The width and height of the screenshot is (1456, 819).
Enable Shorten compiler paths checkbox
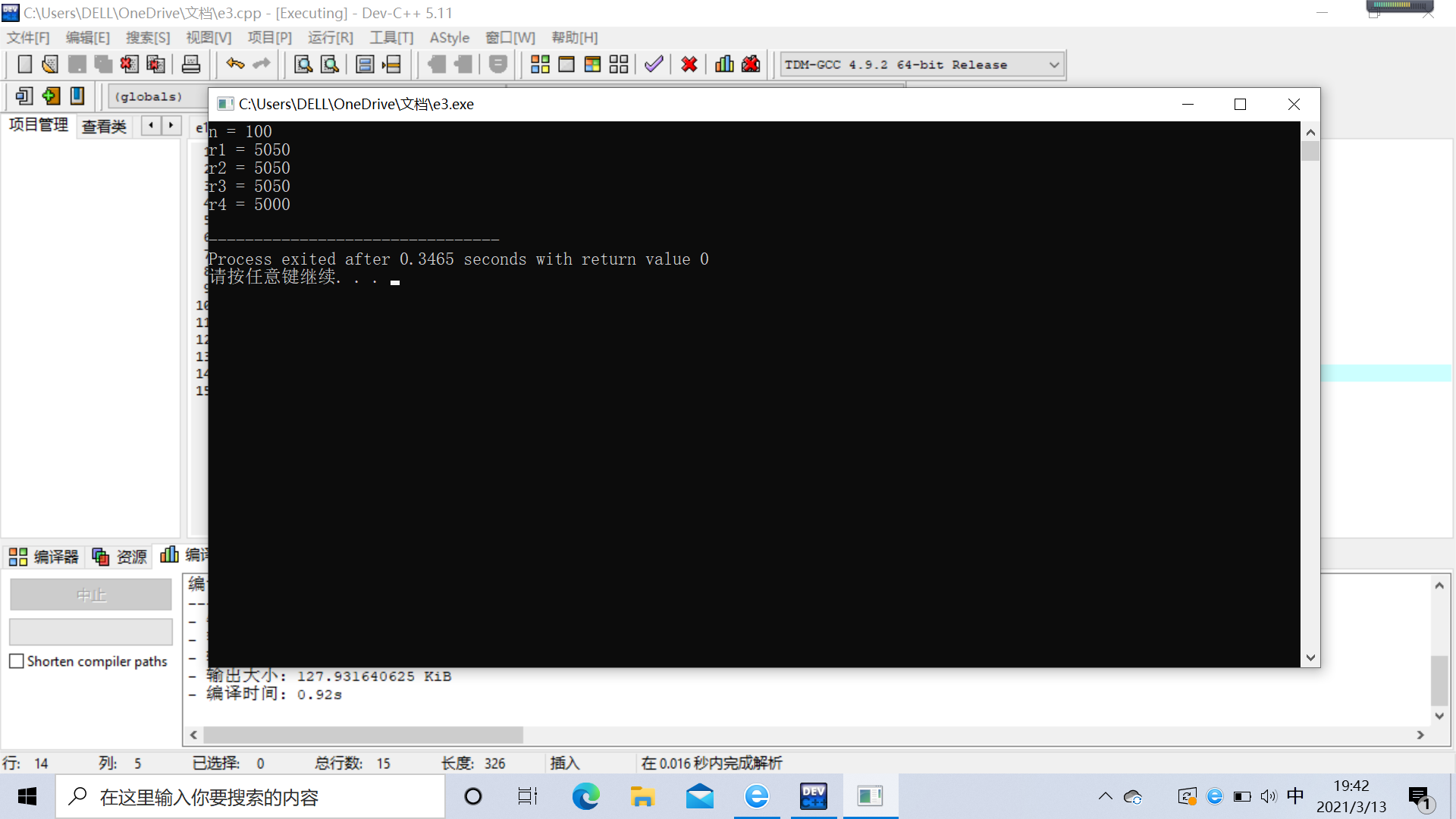point(17,661)
